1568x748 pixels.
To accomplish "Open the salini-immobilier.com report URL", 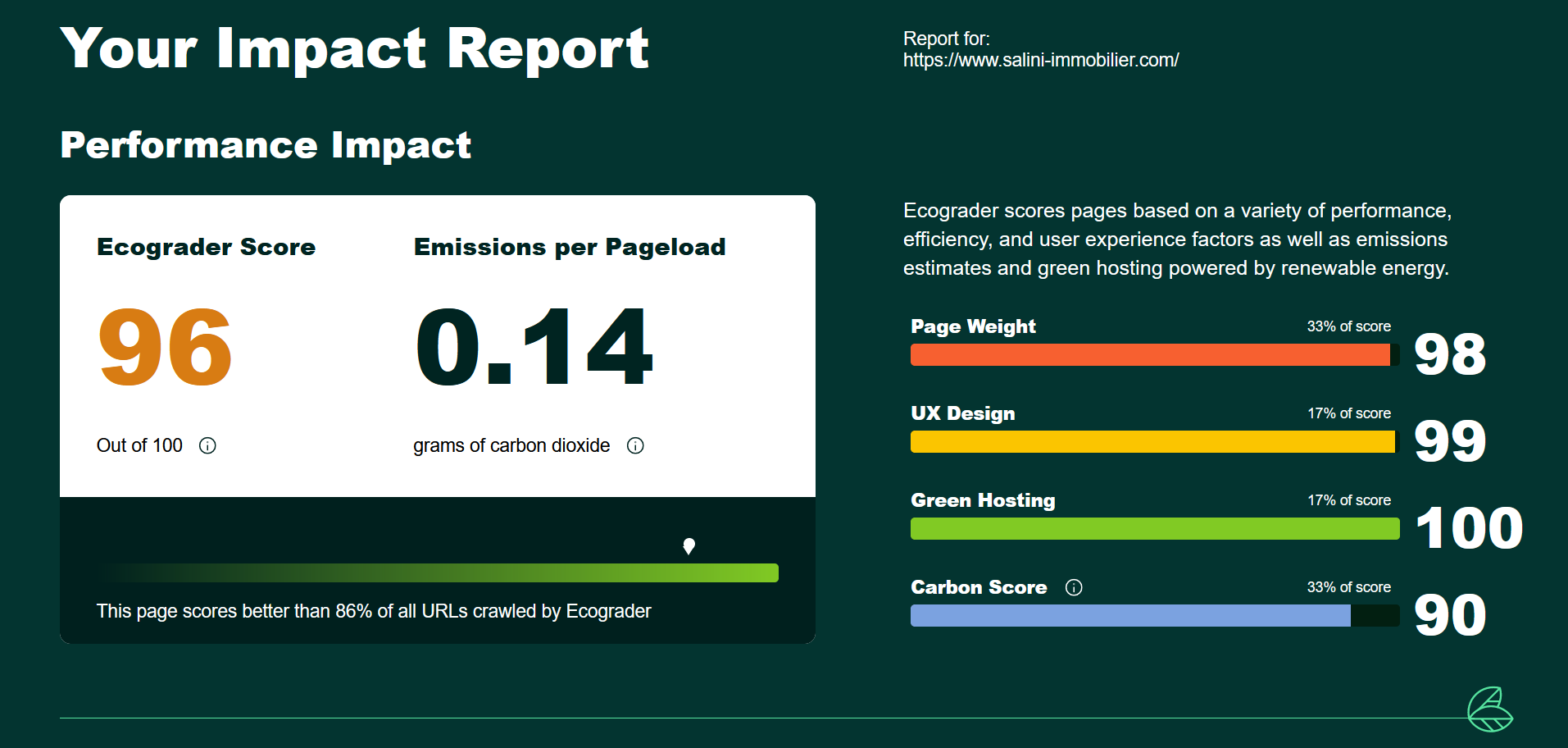I will (1041, 60).
